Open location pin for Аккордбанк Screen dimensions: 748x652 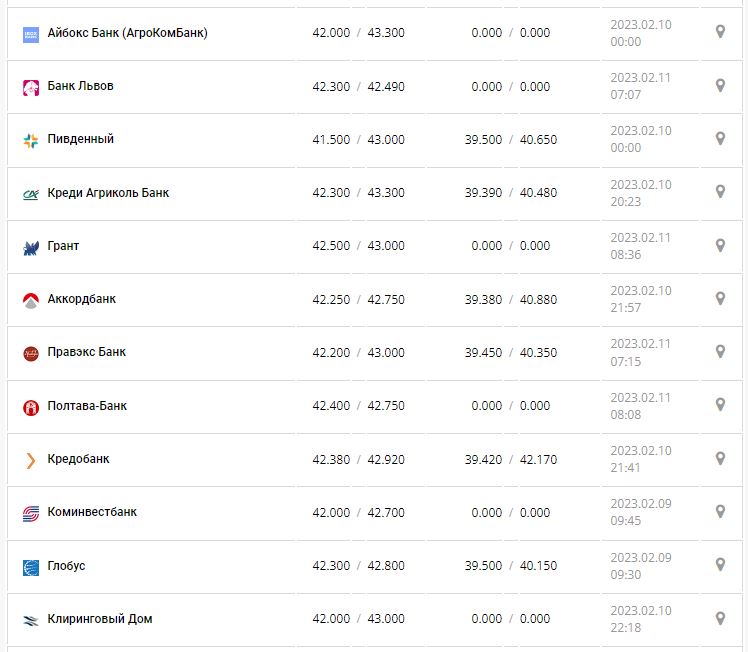click(719, 298)
